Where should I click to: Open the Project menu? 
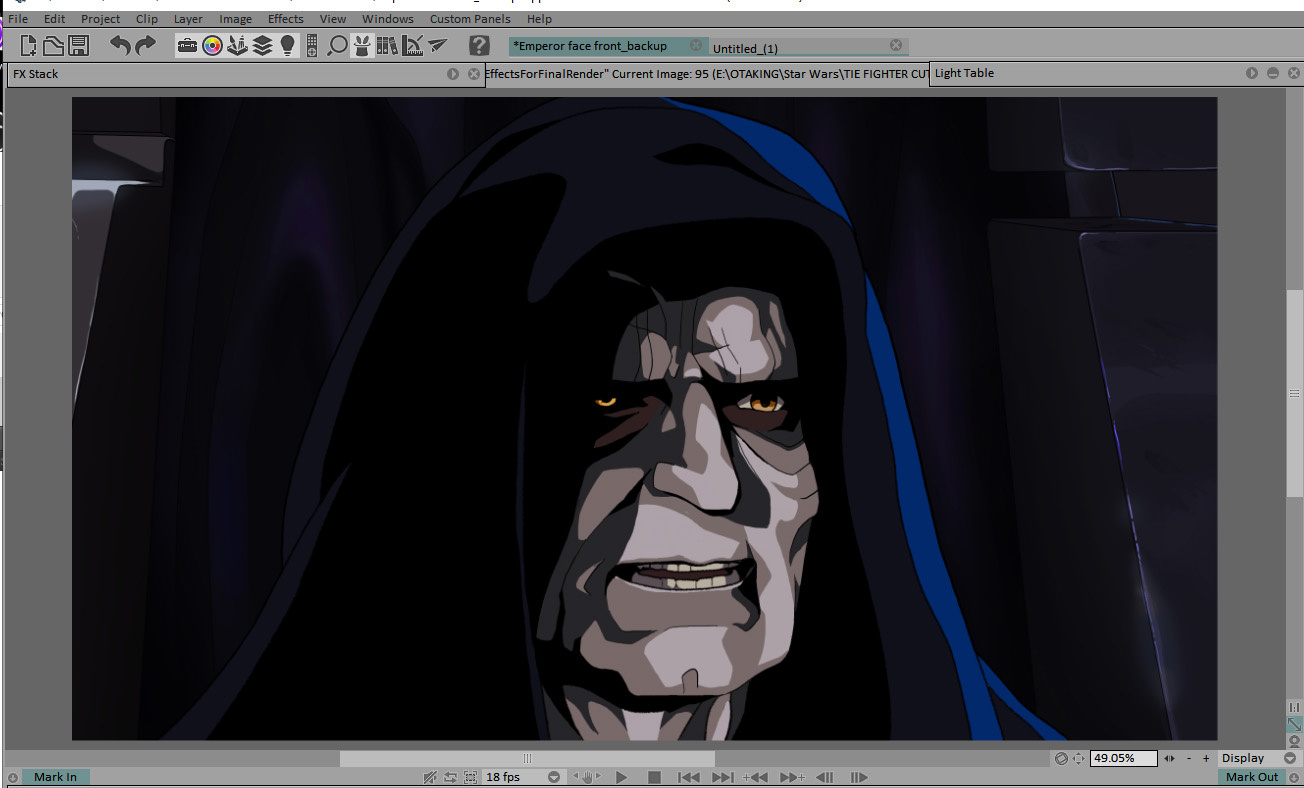(100, 19)
